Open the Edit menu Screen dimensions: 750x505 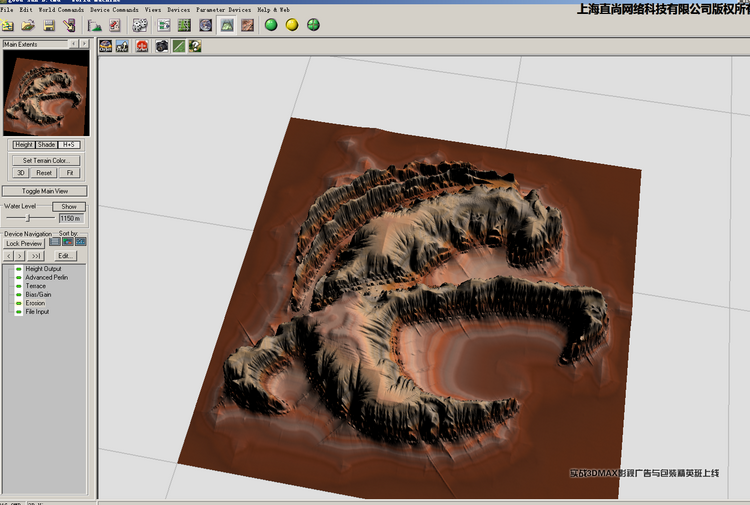26,10
